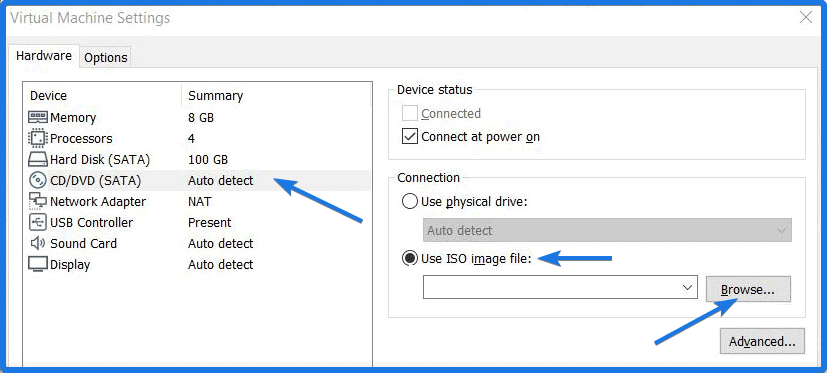Viewport: 827px width, 373px height.
Task: Close the Virtual Machine Settings dialog
Action: tap(806, 17)
